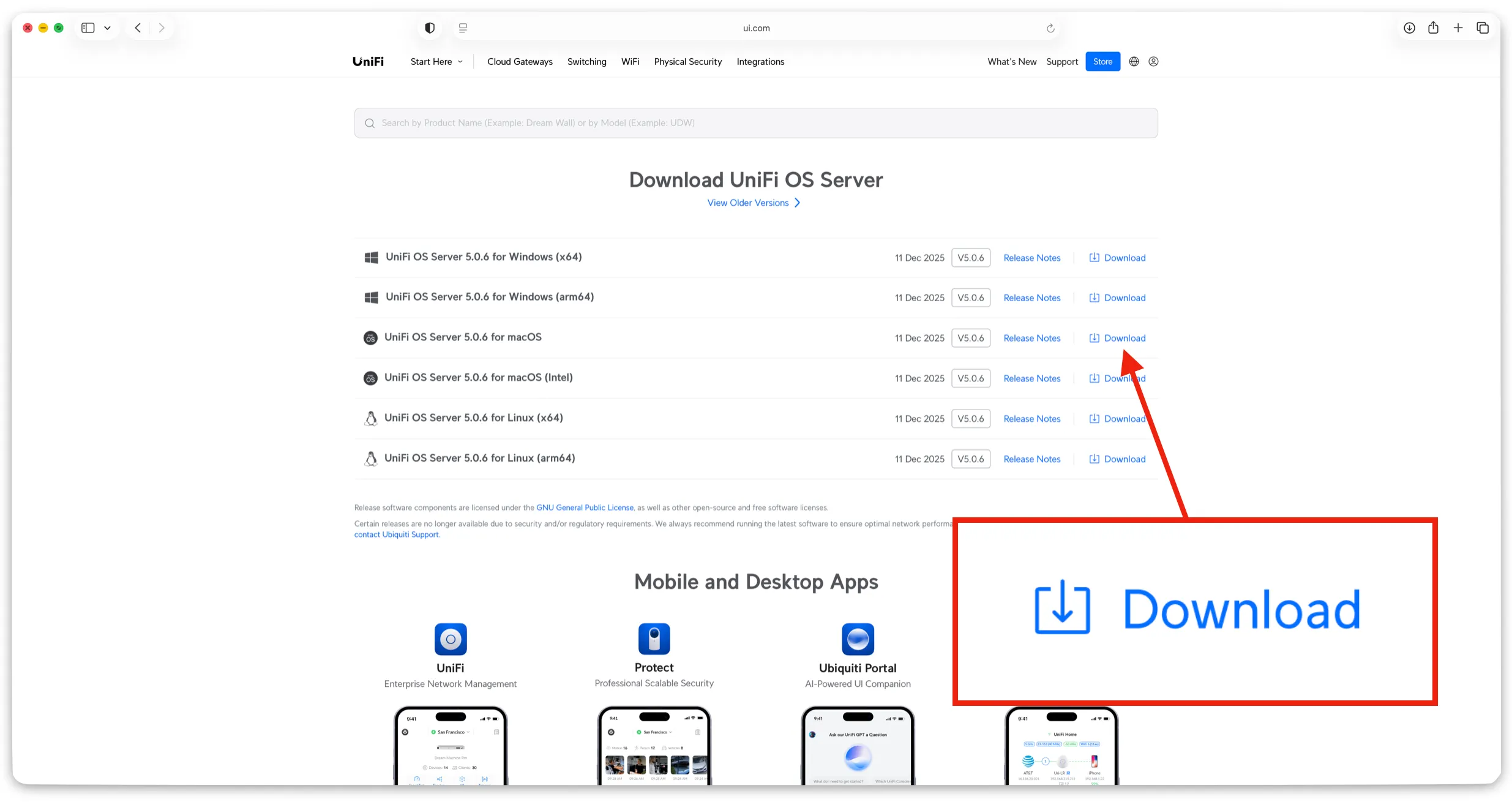1512x802 pixels.
Task: Open the Switching menu item
Action: point(586,61)
